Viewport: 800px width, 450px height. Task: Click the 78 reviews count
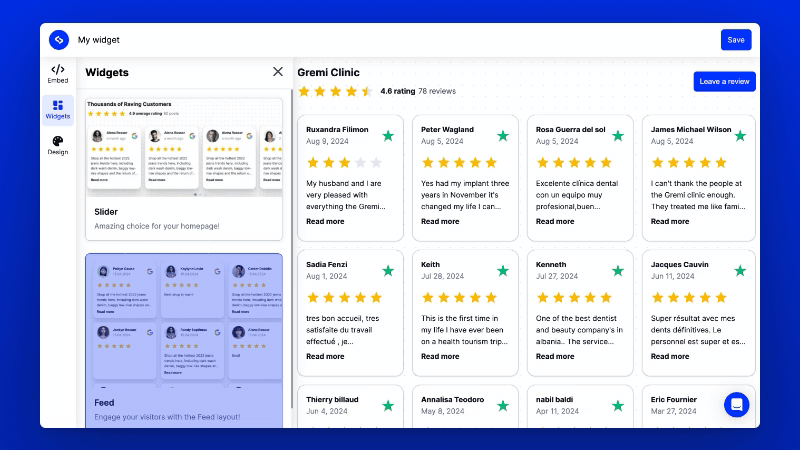(437, 91)
